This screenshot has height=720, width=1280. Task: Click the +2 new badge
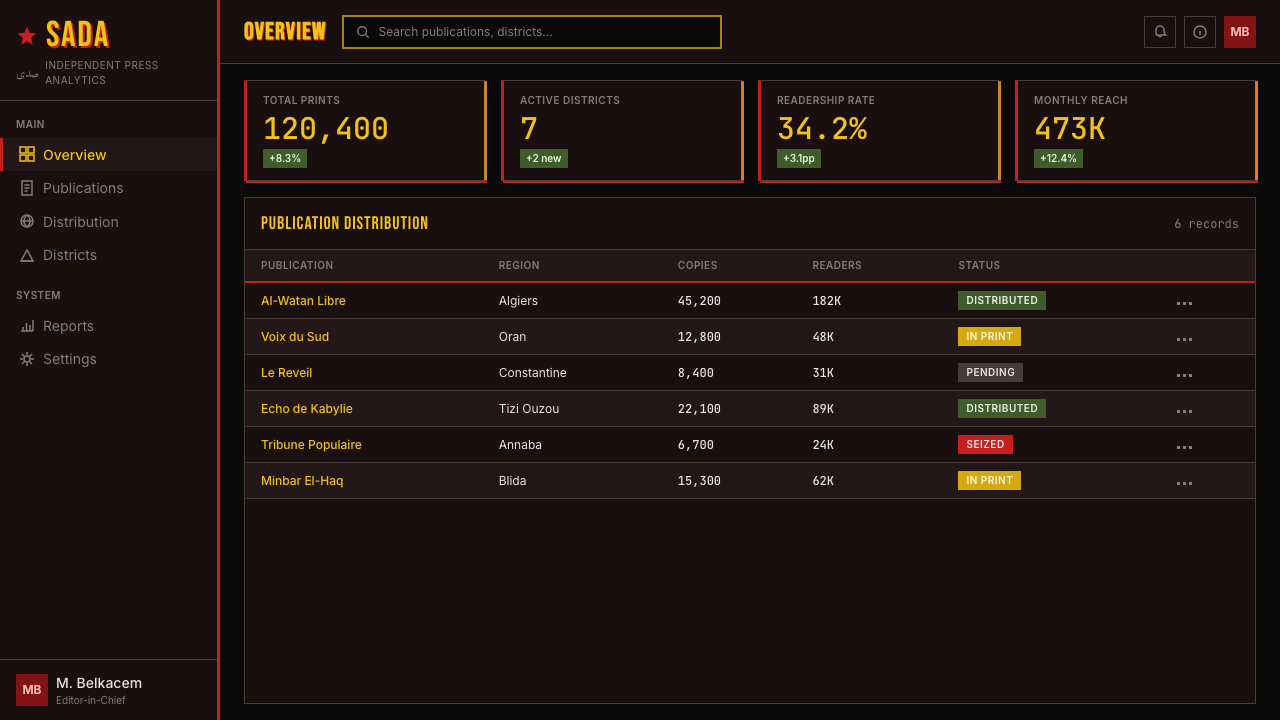[544, 159]
